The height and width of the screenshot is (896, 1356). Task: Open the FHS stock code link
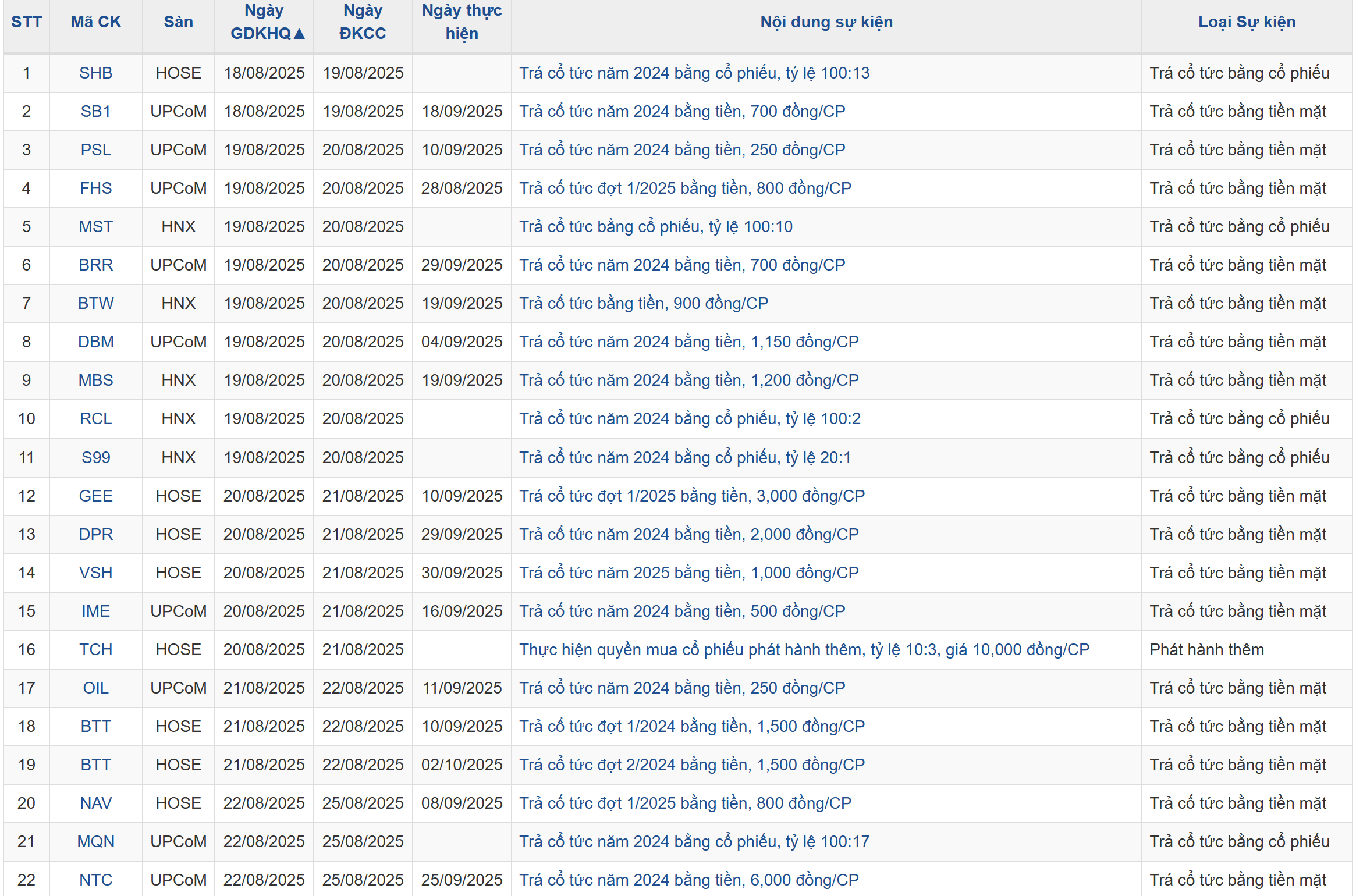96,189
